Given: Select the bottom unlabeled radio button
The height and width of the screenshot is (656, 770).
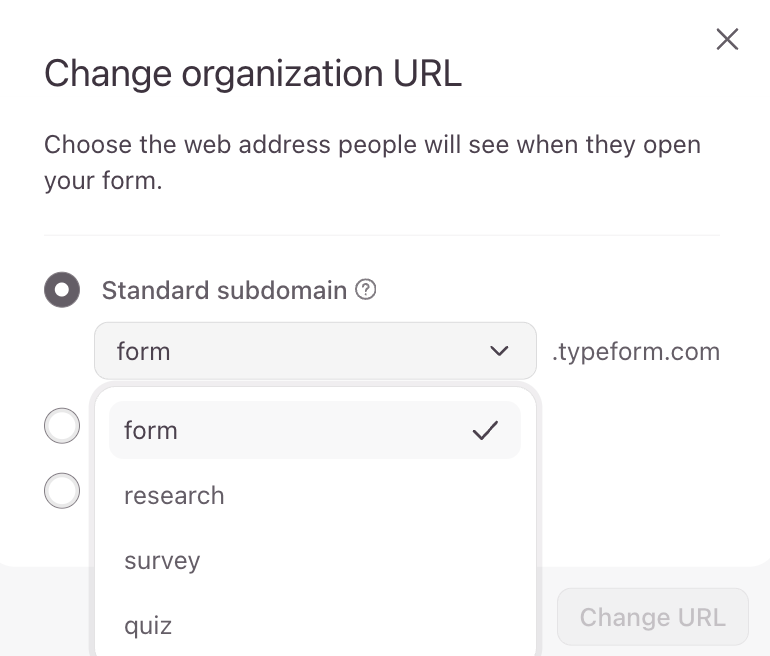Looking at the screenshot, I should coord(62,490).
